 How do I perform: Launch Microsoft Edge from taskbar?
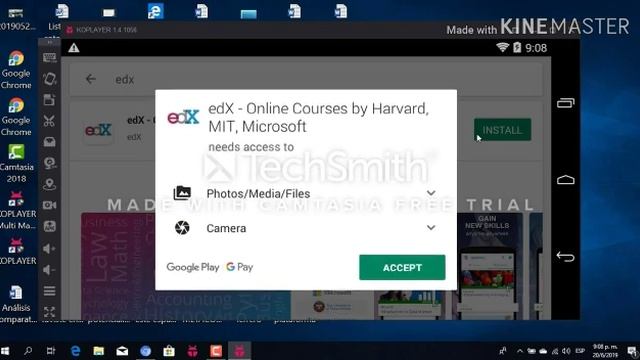[x=75, y=351]
